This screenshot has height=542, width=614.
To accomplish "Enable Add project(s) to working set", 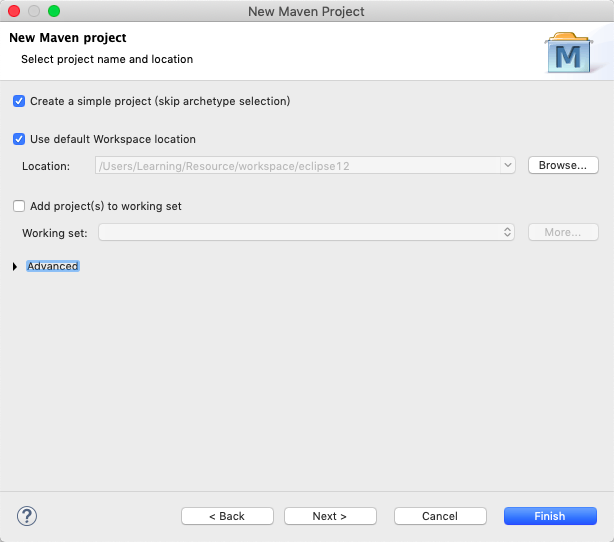I will (19, 206).
